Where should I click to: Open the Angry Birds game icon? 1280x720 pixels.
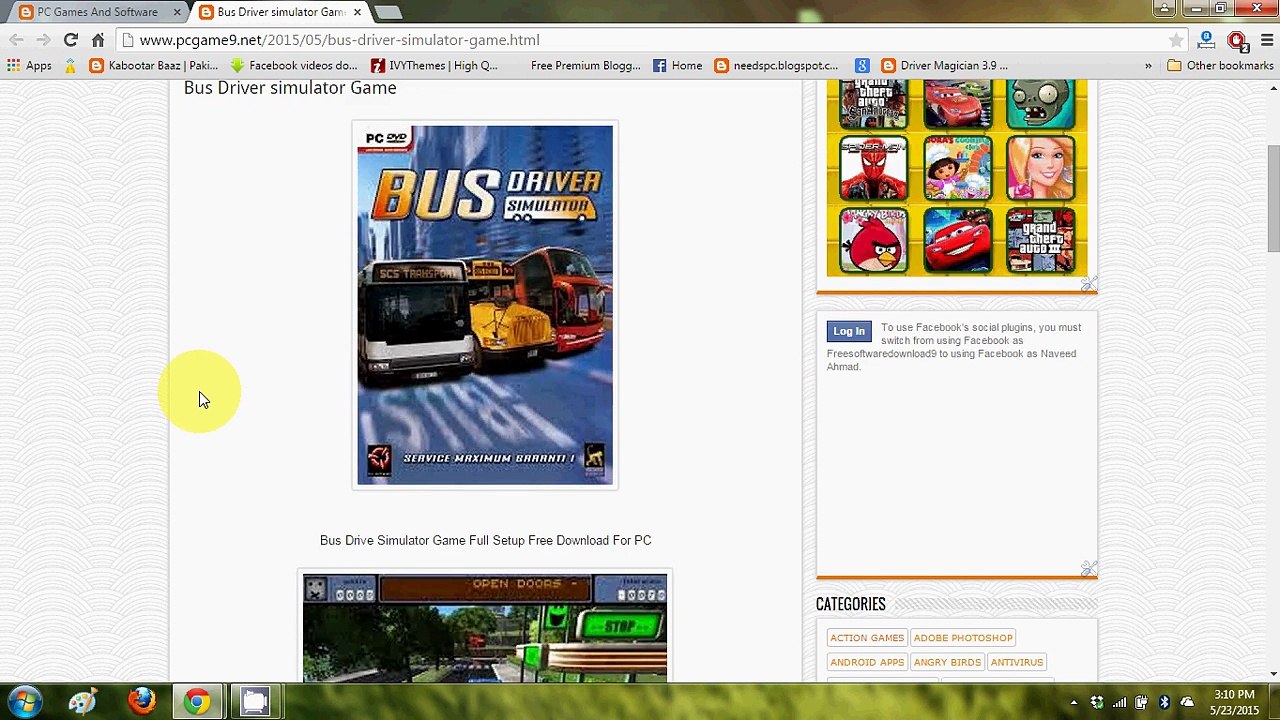tap(873, 240)
